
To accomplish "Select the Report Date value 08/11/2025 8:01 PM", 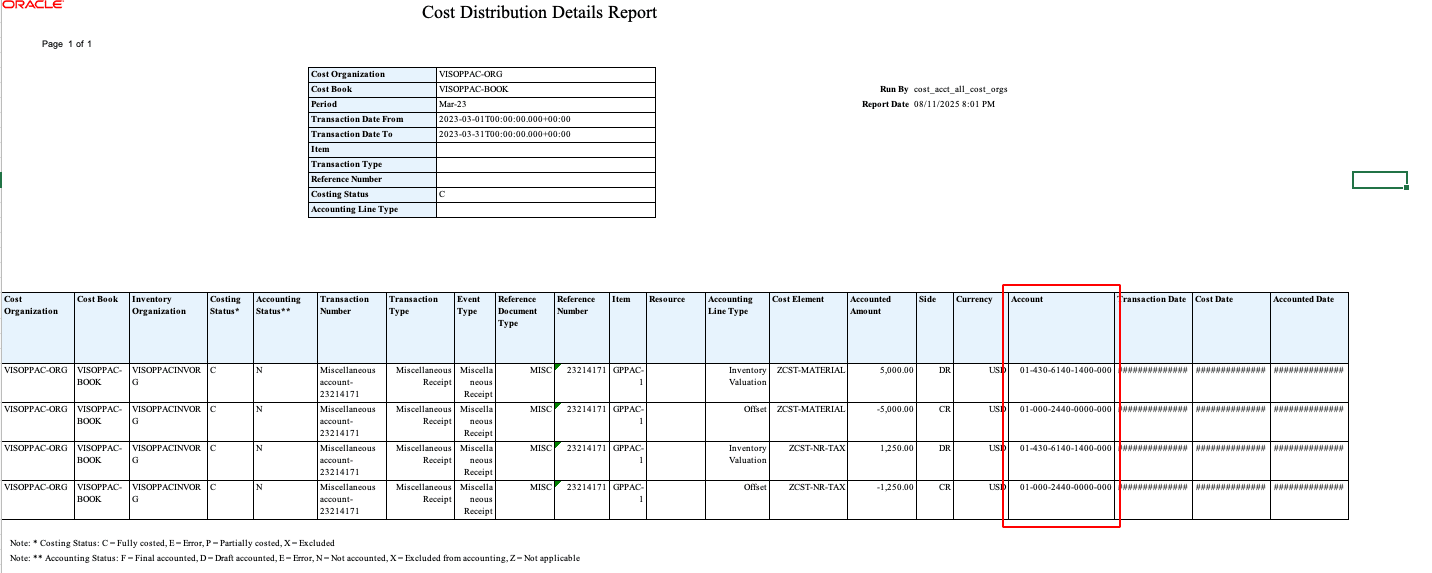I will click(954, 104).
